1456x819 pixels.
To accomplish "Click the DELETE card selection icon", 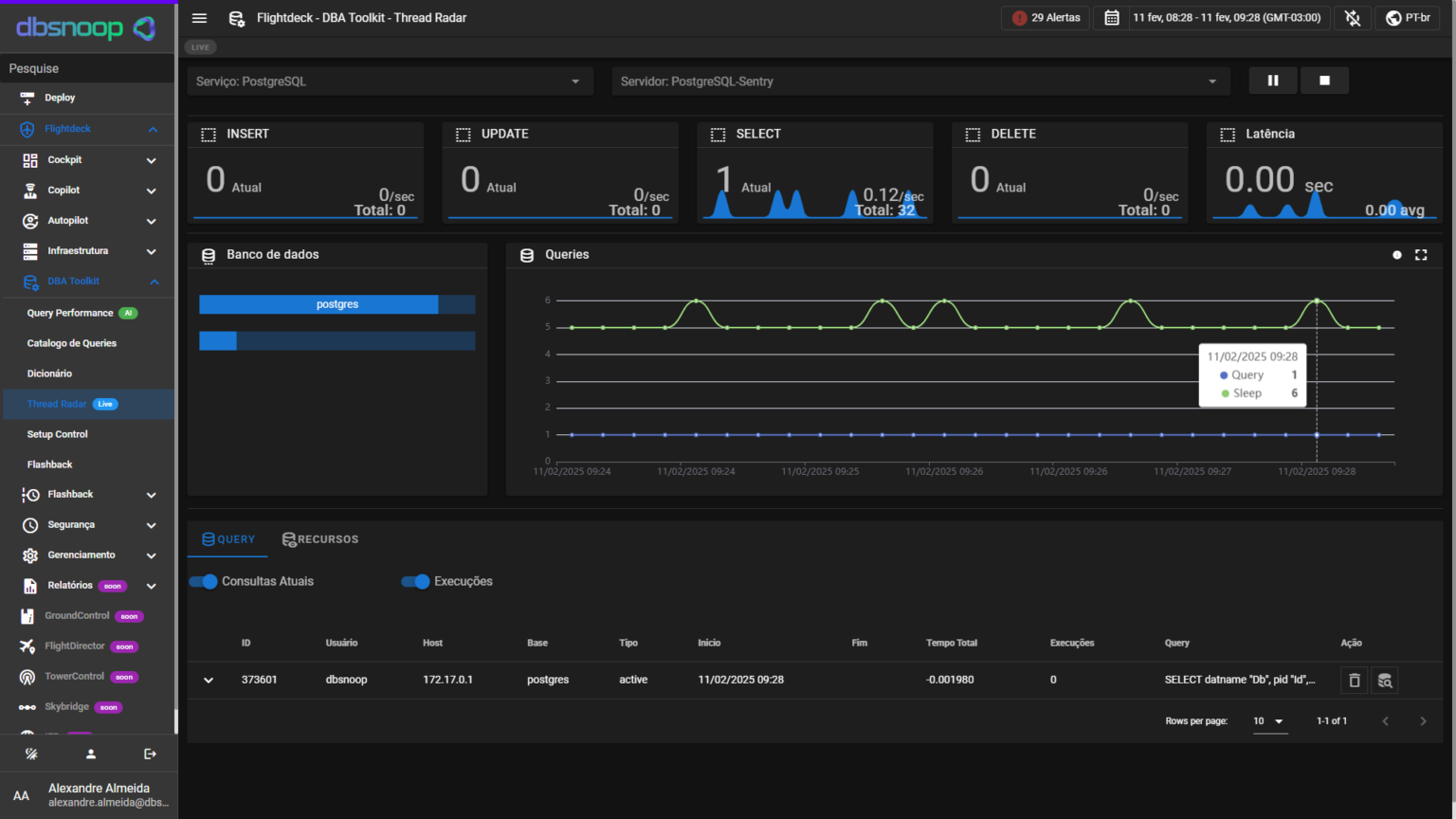I will pos(973,135).
